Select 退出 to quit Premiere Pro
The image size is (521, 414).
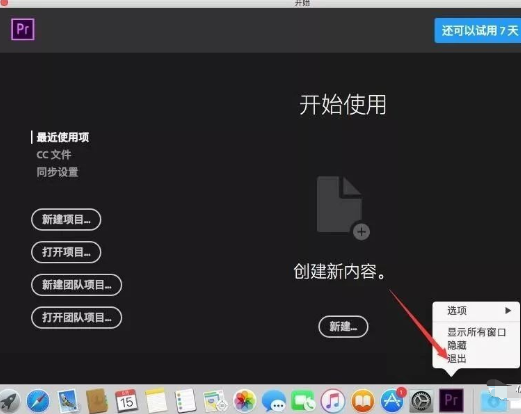(457, 359)
